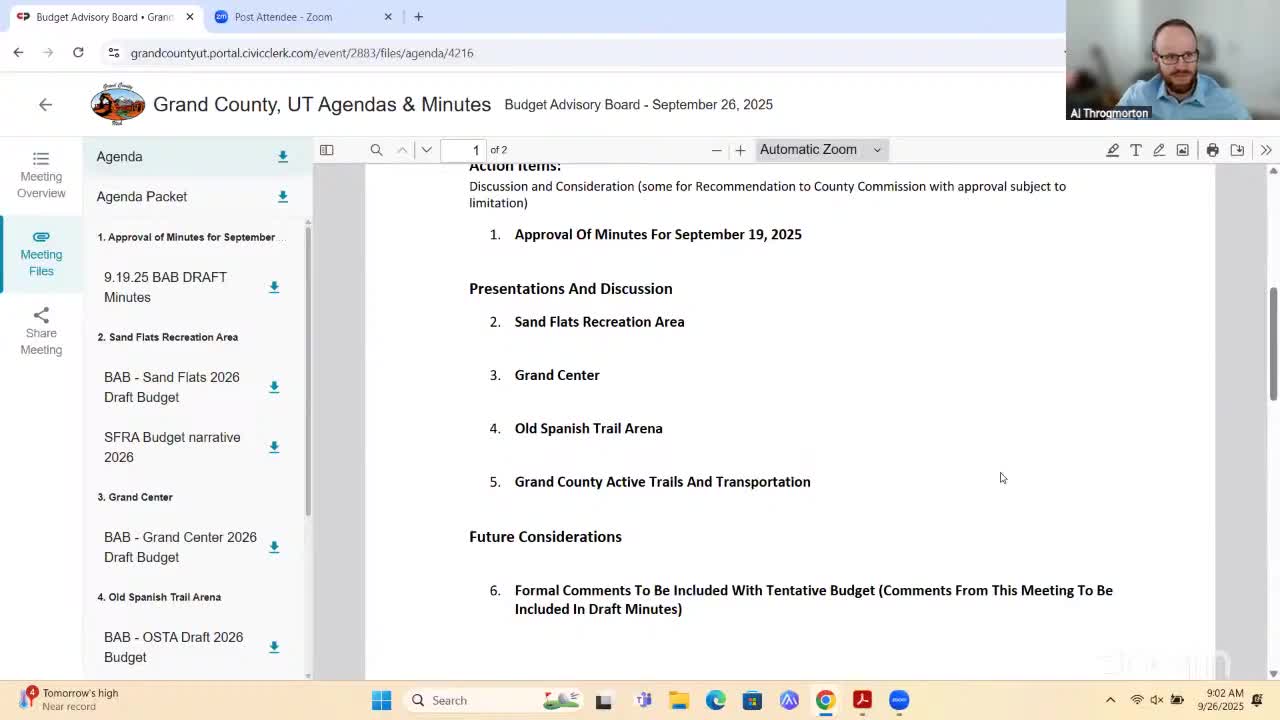Zoom out with the minus icon
The height and width of the screenshot is (720, 1280).
point(716,150)
